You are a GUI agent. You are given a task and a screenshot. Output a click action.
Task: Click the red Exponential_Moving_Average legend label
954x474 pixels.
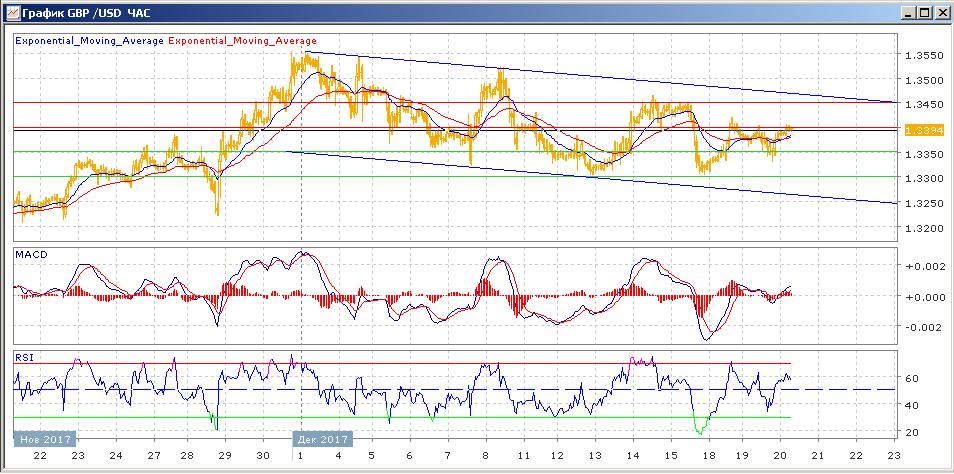[242, 41]
